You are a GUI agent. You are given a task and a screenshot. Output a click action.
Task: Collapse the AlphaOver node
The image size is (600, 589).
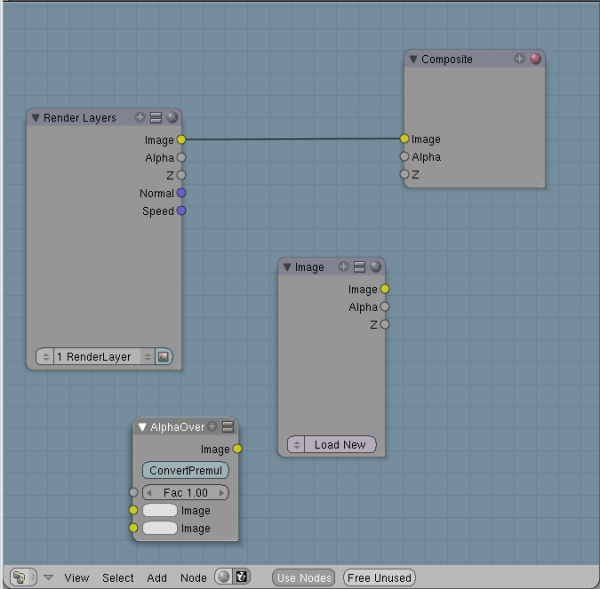point(142,427)
